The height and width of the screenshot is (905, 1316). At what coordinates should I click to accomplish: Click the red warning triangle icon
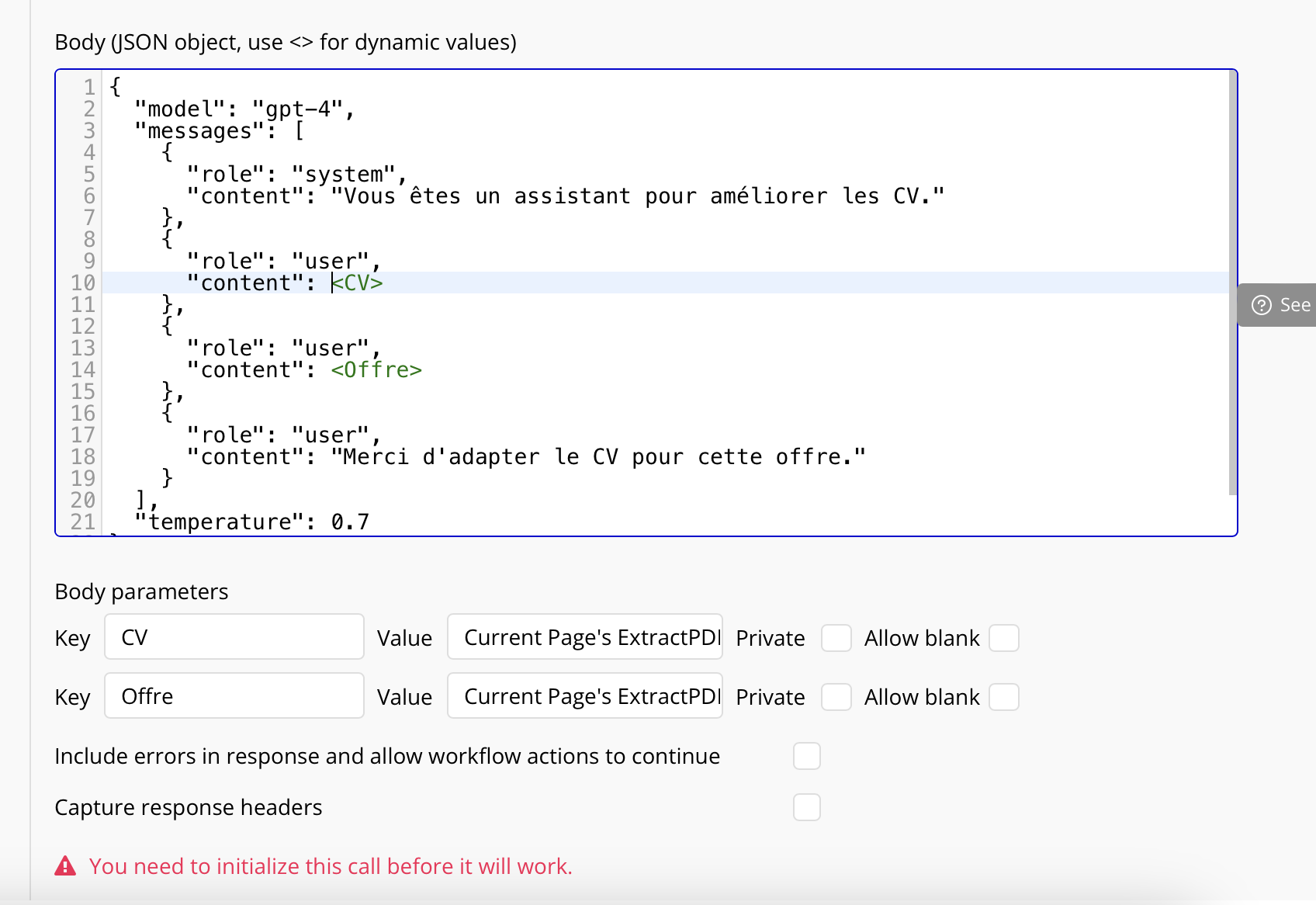tap(65, 866)
